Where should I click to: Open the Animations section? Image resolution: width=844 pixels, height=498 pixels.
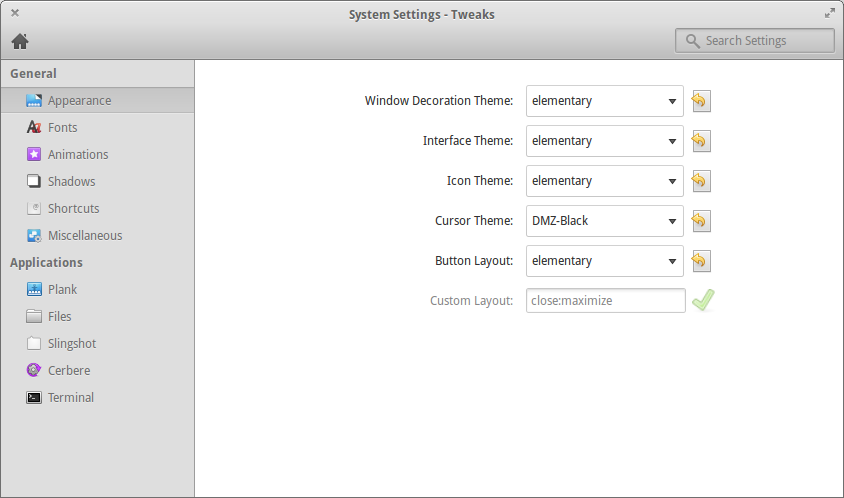(x=97, y=155)
